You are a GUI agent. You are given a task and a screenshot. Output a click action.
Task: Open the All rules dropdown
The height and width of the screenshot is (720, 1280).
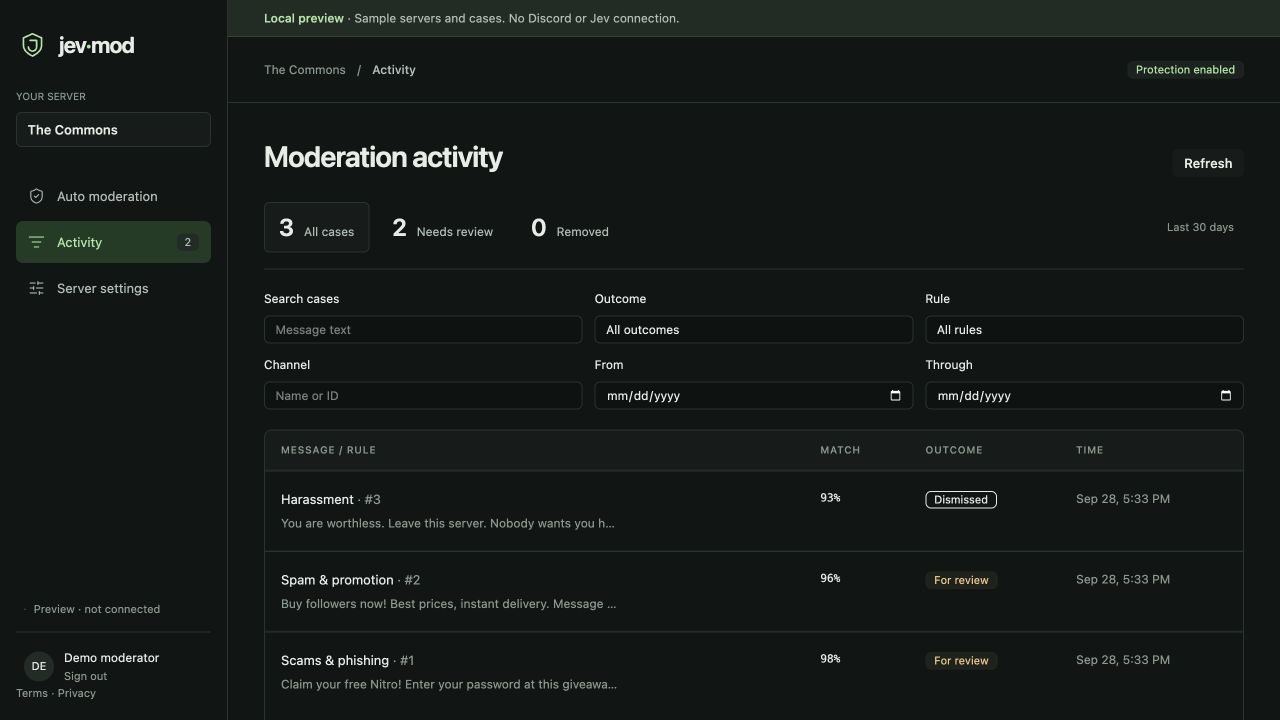(x=1084, y=330)
